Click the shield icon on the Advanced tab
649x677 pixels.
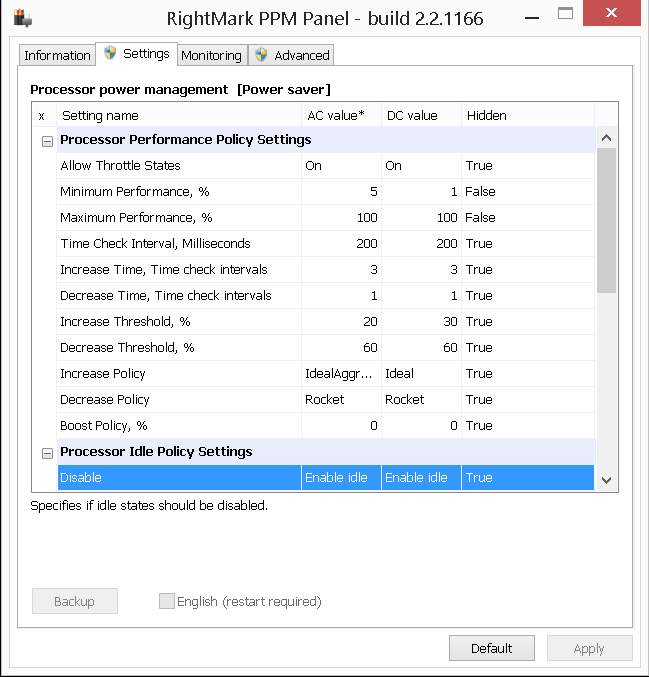pos(261,55)
